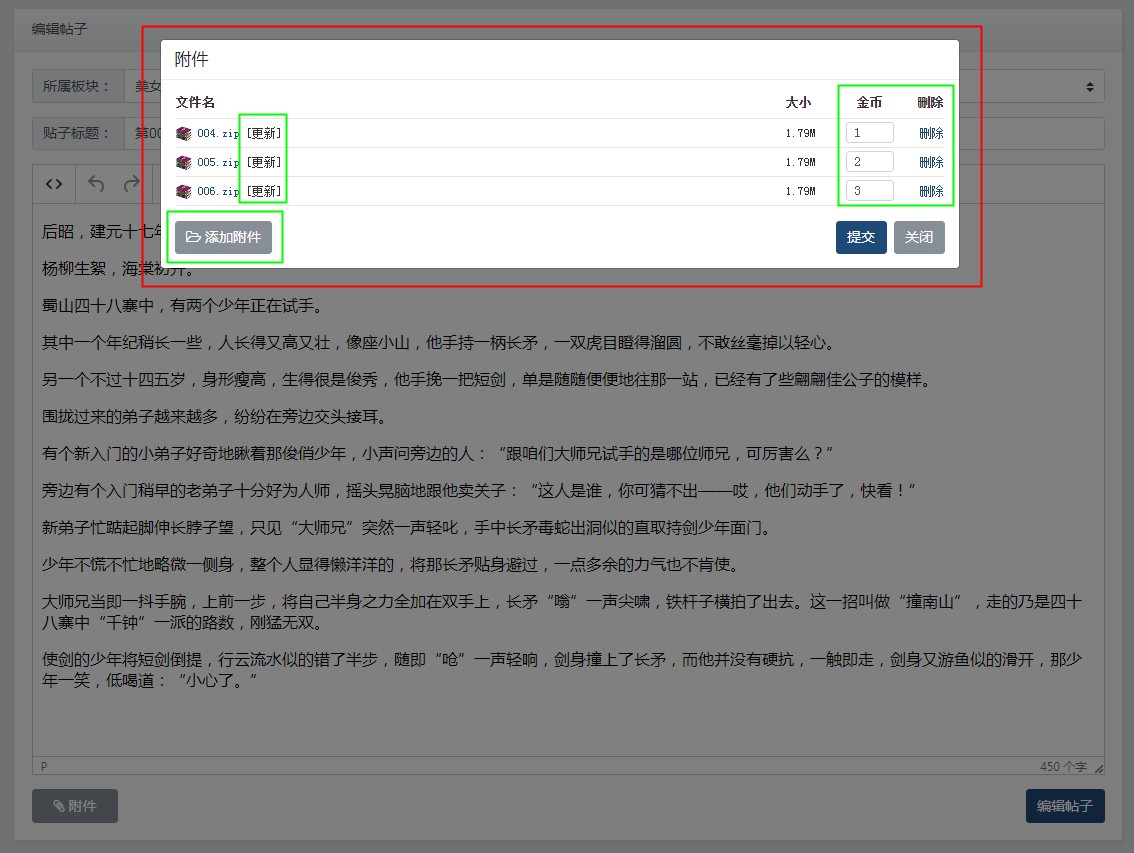The height and width of the screenshot is (853, 1134).
Task: Click the 金币 input for 006.zip
Action: click(869, 191)
